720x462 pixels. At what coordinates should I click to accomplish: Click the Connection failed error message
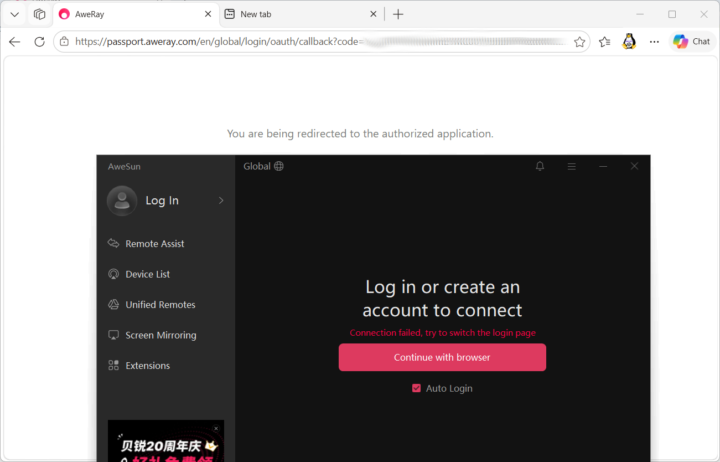click(x=443, y=332)
